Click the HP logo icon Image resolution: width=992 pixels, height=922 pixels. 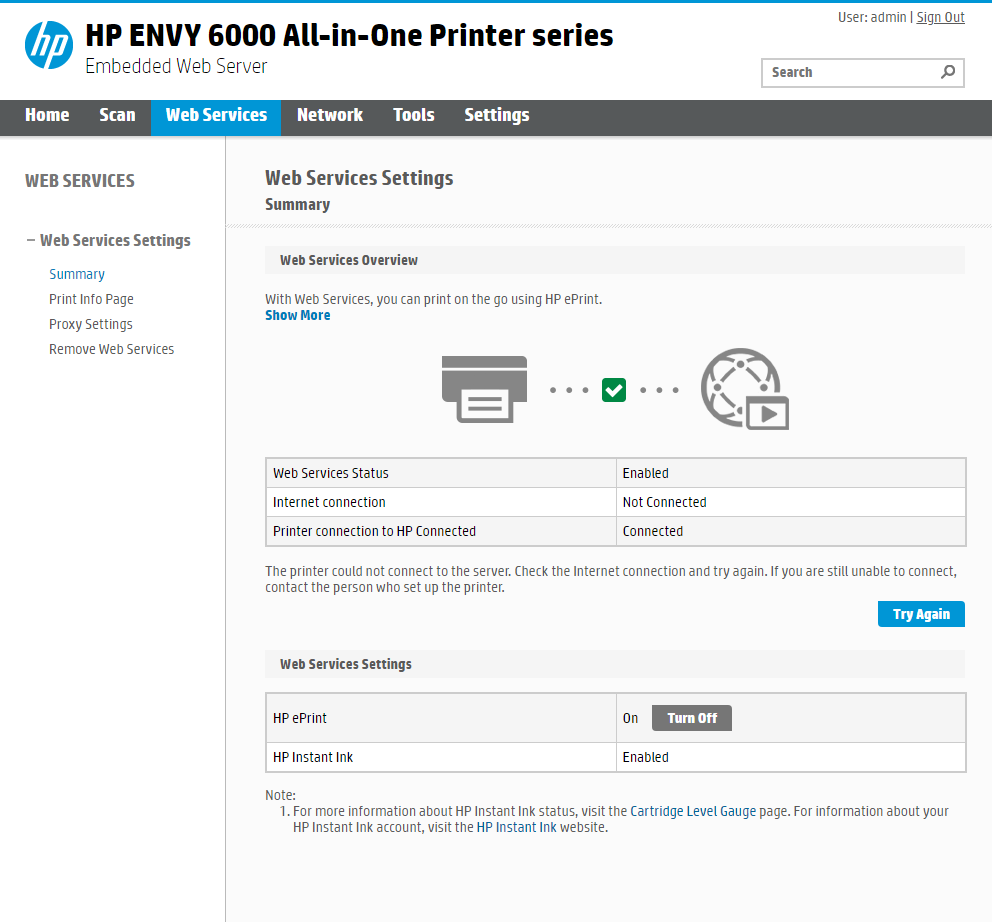[x=47, y=44]
